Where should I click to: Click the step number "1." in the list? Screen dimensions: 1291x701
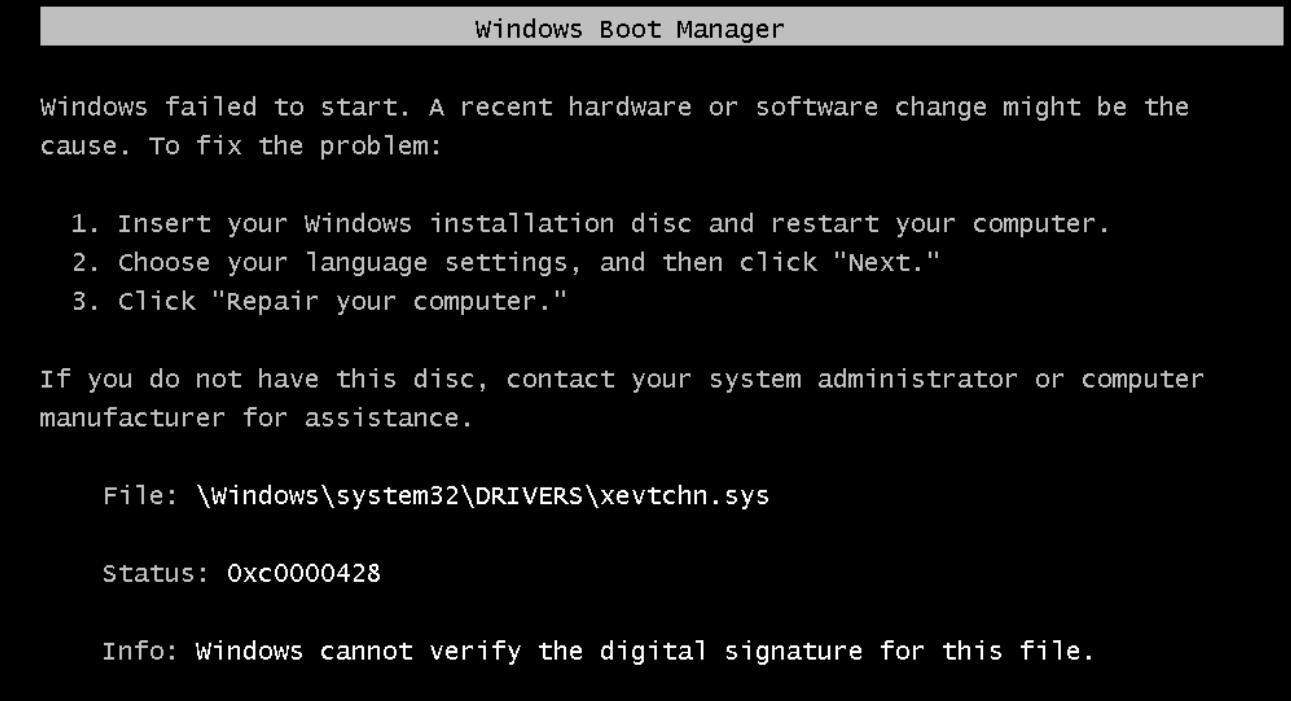85,223
